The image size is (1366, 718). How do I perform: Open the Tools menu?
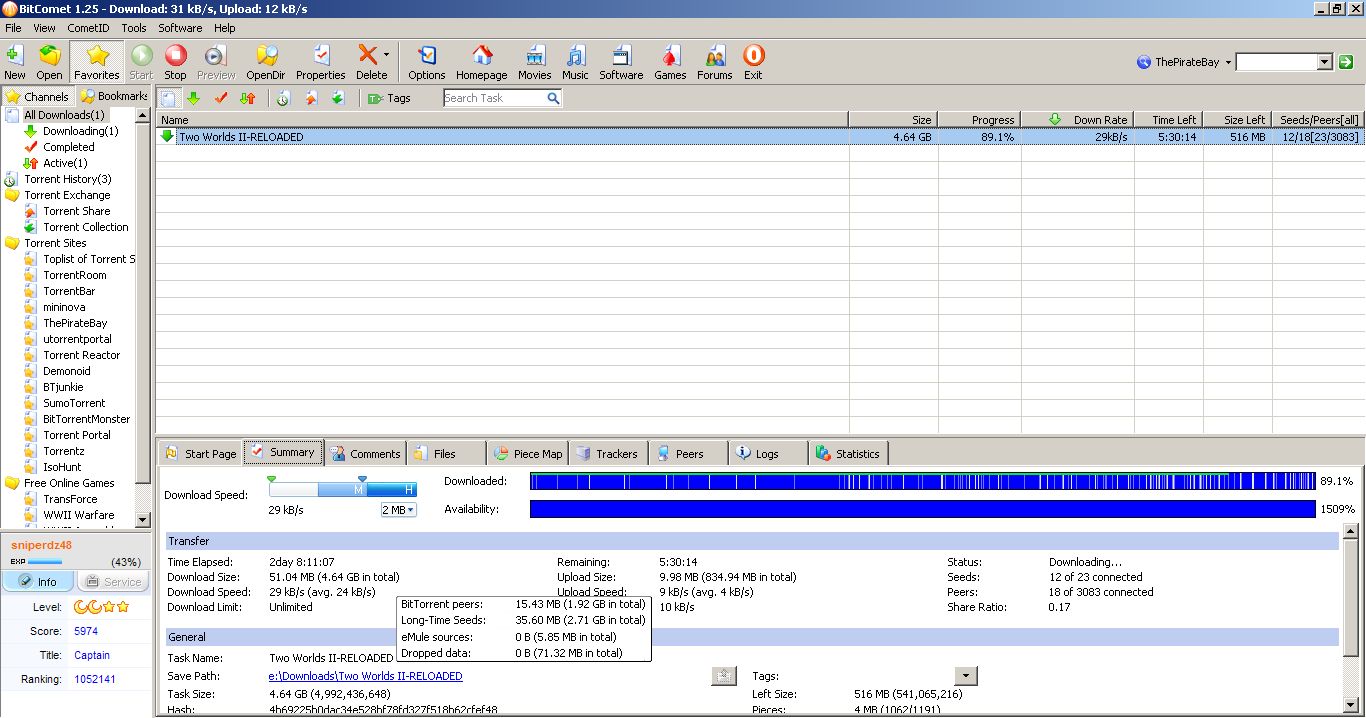134,28
